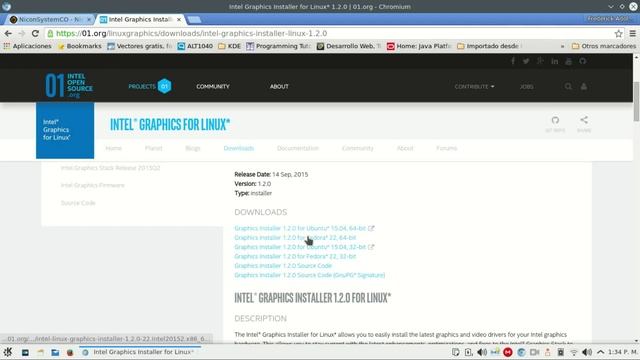Select Downloads tab in project navigation
Image resolution: width=640 pixels, height=360 pixels.
239,148
